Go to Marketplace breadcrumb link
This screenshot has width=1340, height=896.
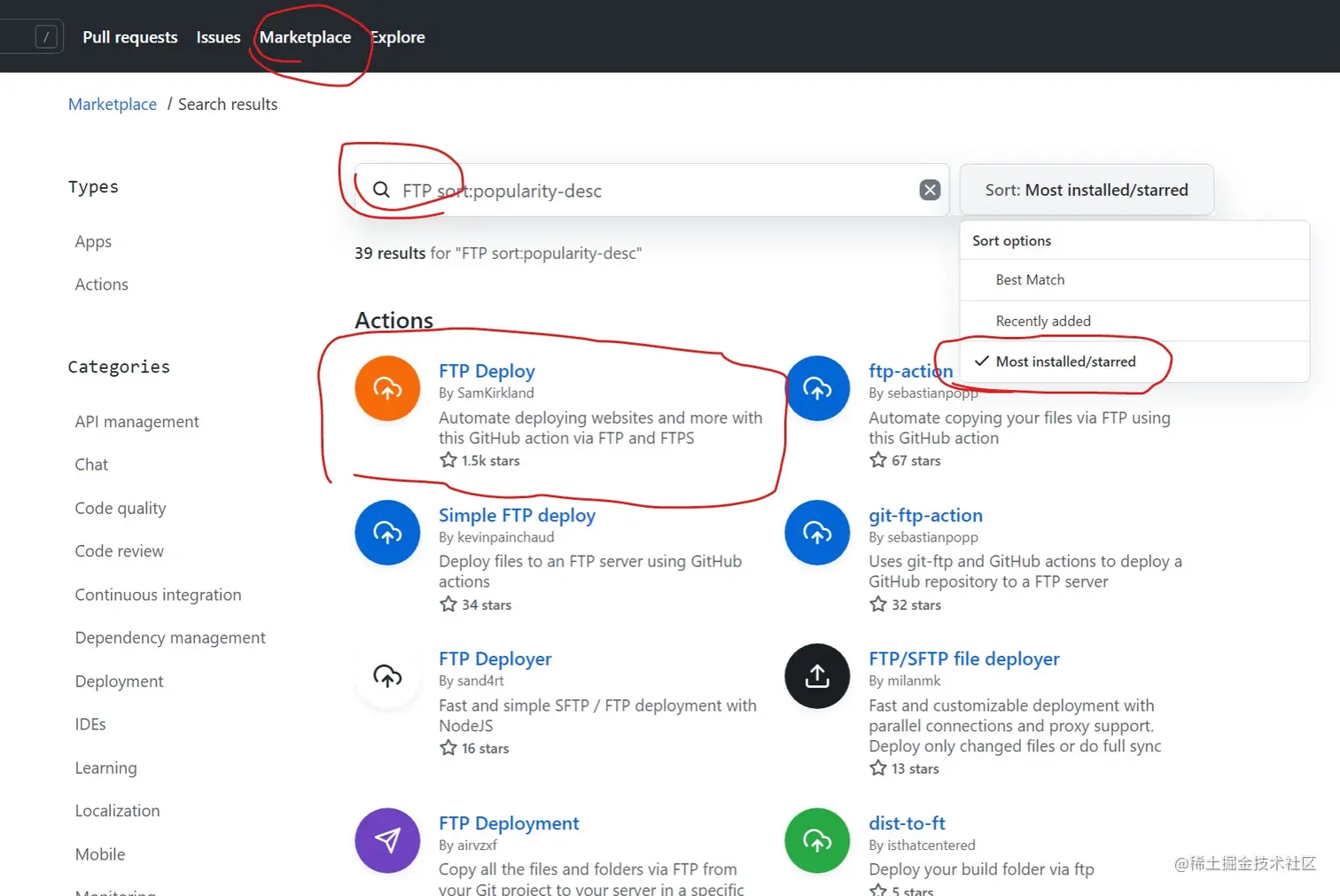pos(113,104)
